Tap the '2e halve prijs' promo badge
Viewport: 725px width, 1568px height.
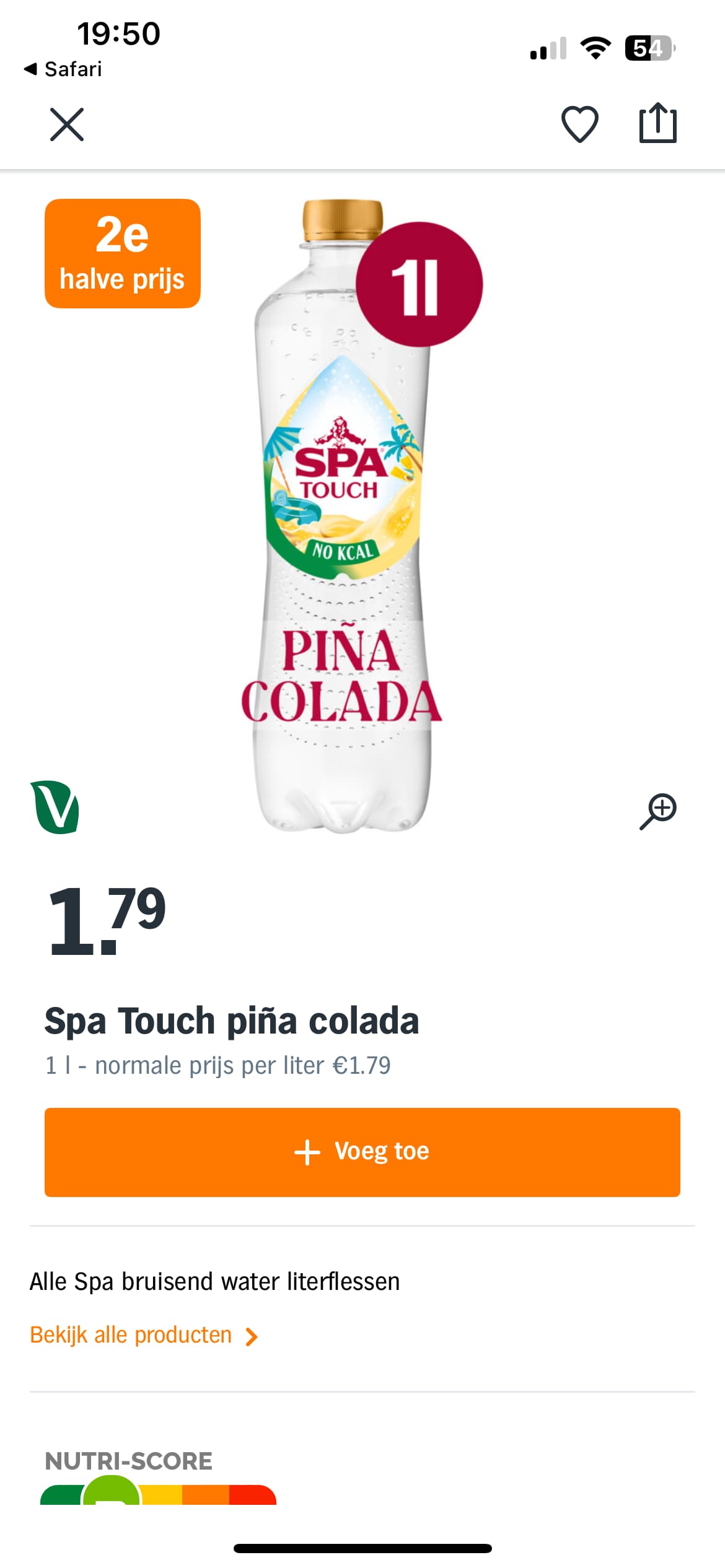123,253
